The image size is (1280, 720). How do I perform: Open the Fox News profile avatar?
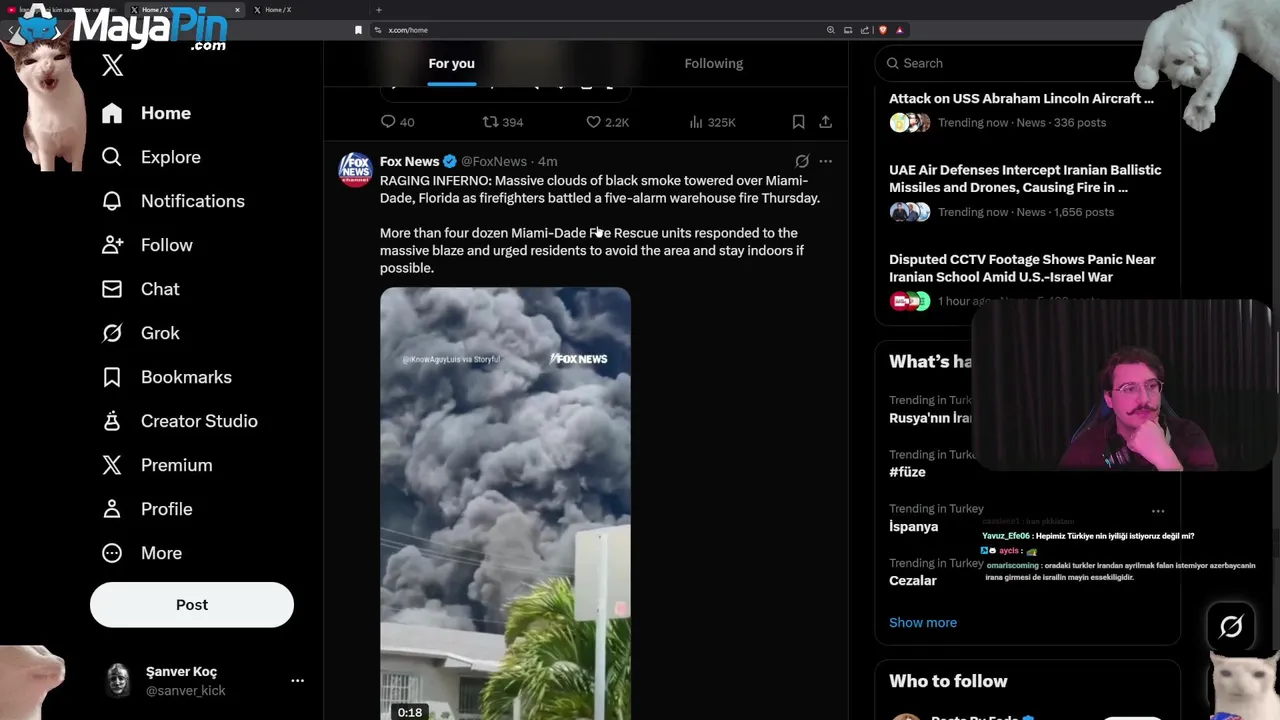(355, 170)
